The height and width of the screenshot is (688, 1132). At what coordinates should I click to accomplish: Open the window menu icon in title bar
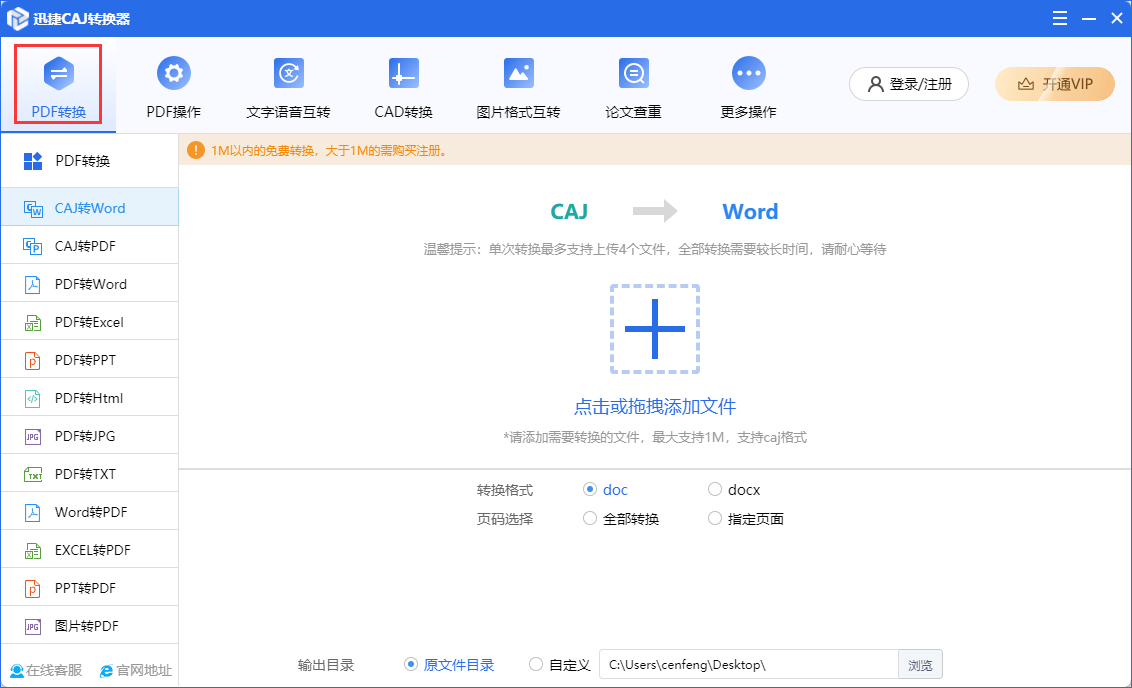click(x=1058, y=18)
